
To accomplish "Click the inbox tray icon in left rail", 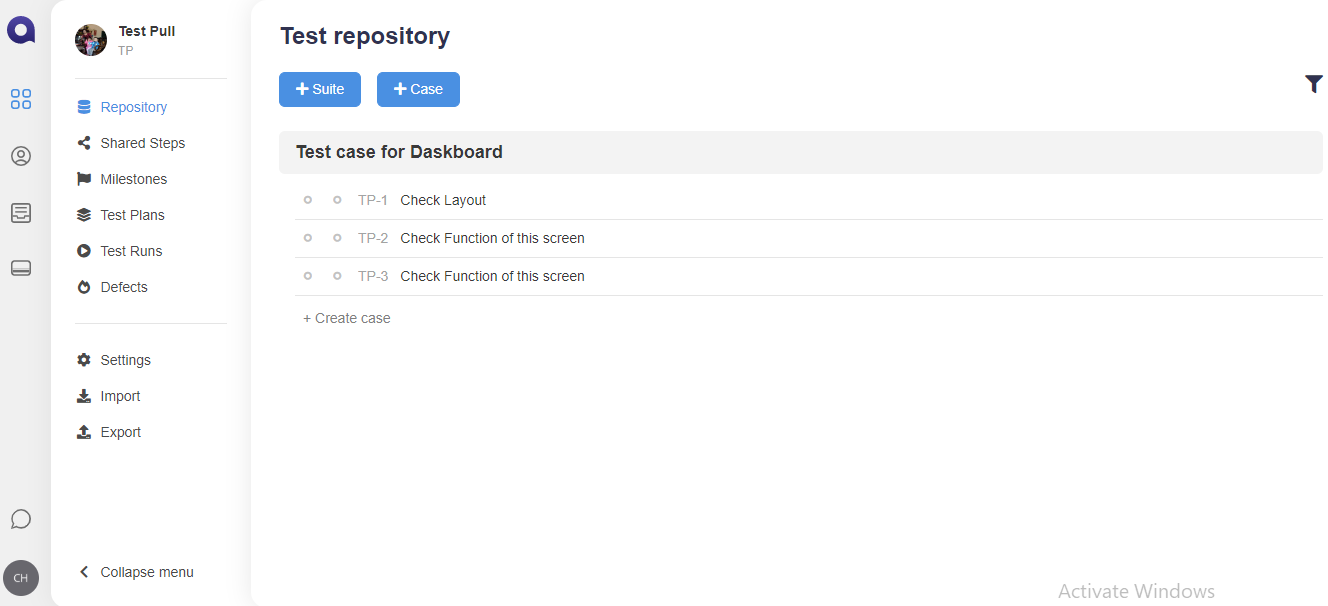I will click(21, 212).
